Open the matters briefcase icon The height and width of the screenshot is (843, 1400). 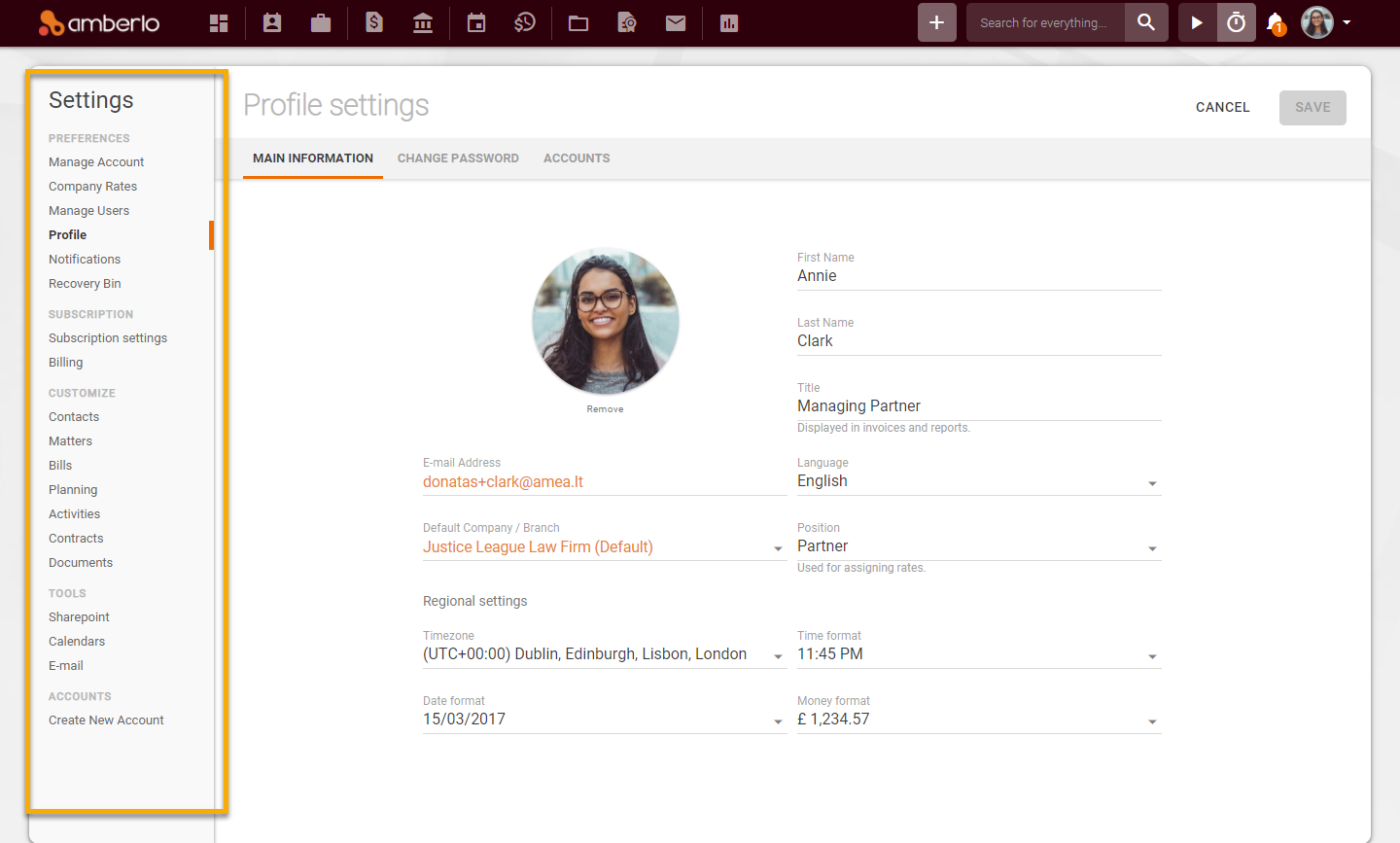pyautogui.click(x=321, y=22)
